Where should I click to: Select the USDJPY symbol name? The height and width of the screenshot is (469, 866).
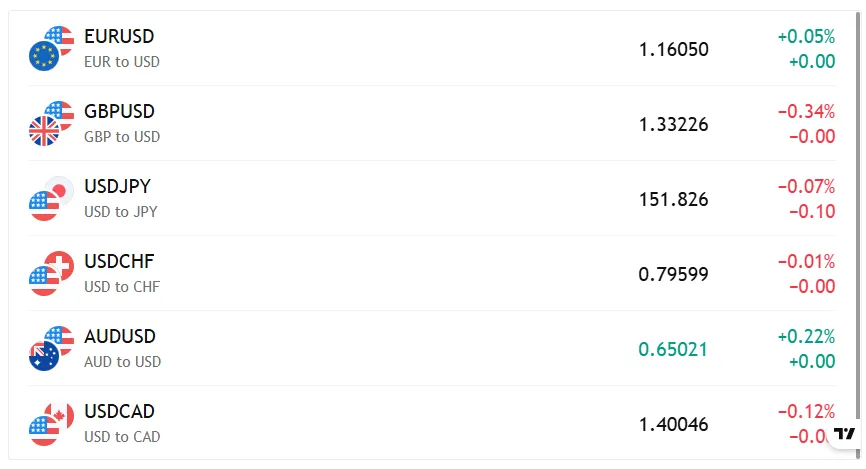[117, 186]
